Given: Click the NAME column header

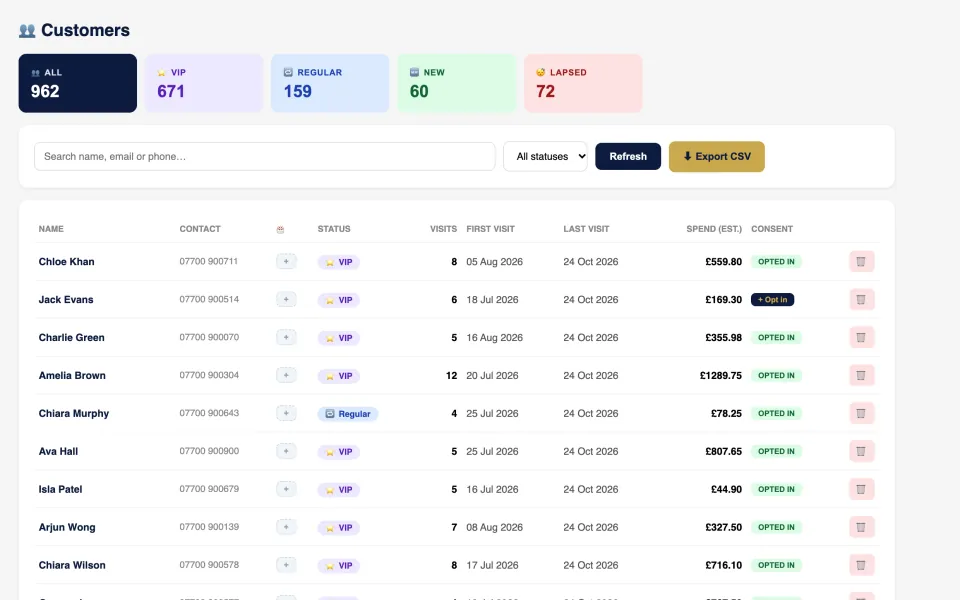Looking at the screenshot, I should (51, 229).
